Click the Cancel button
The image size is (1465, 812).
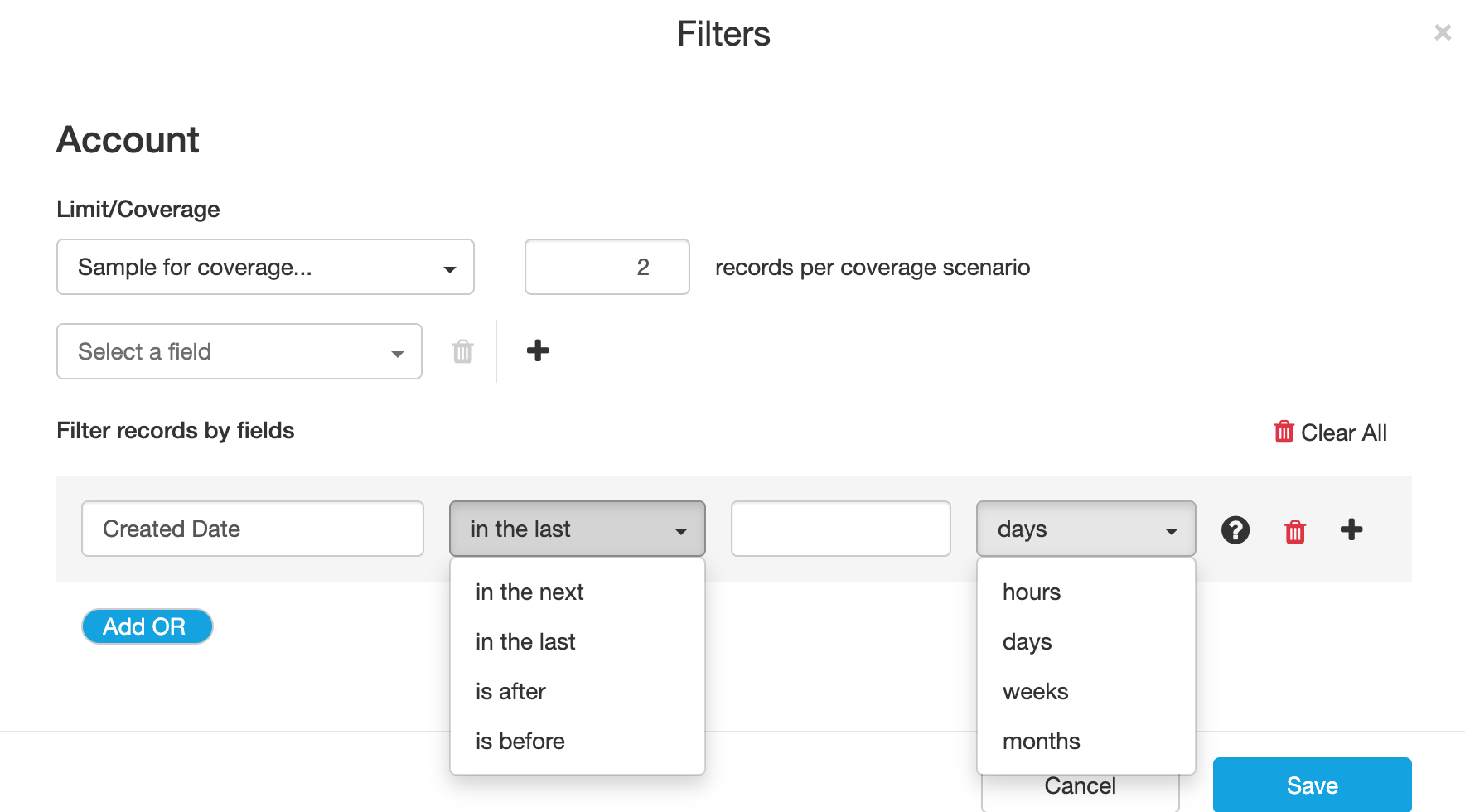click(1081, 787)
